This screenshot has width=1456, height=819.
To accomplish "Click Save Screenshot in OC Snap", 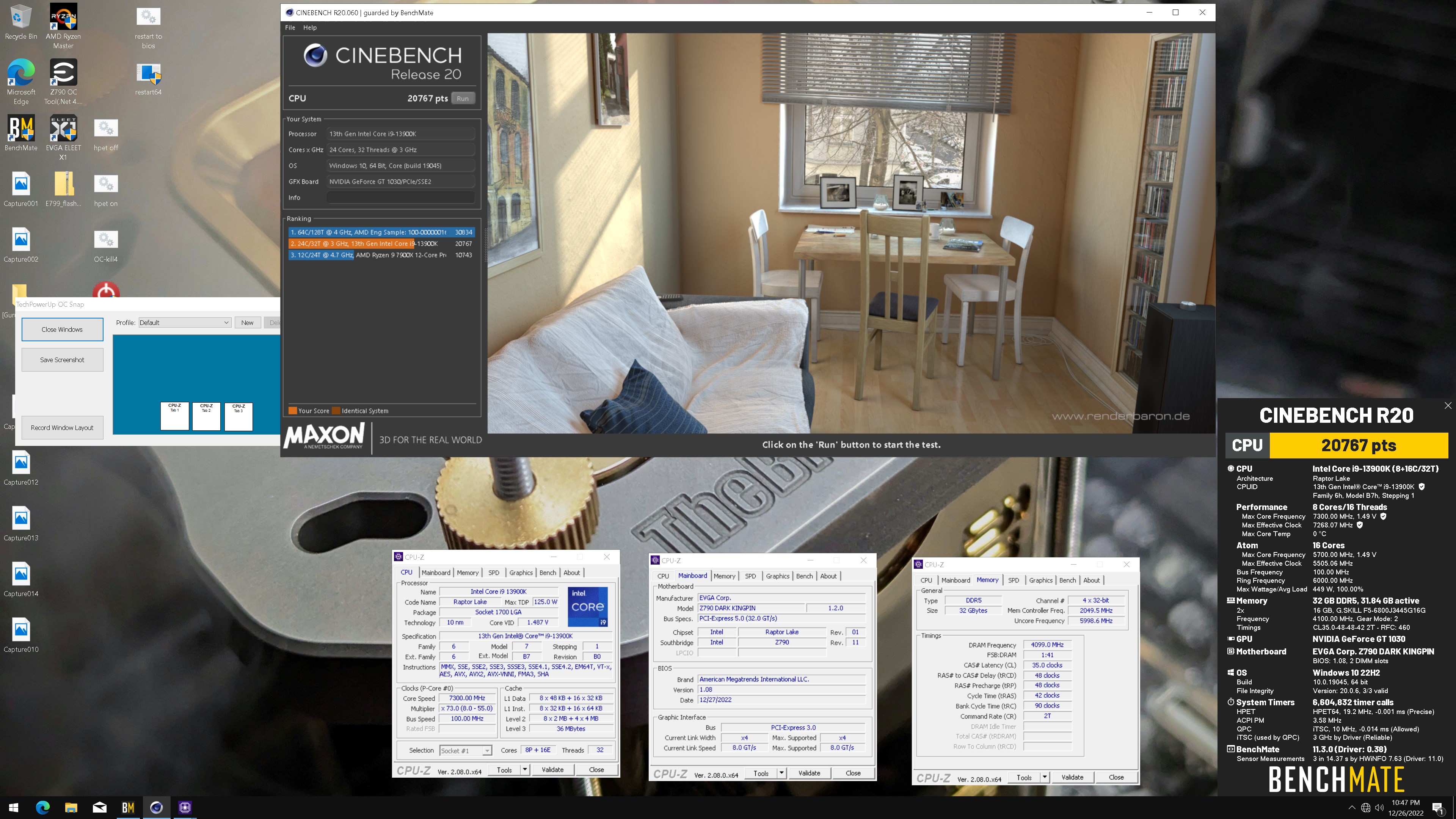I will (x=62, y=359).
